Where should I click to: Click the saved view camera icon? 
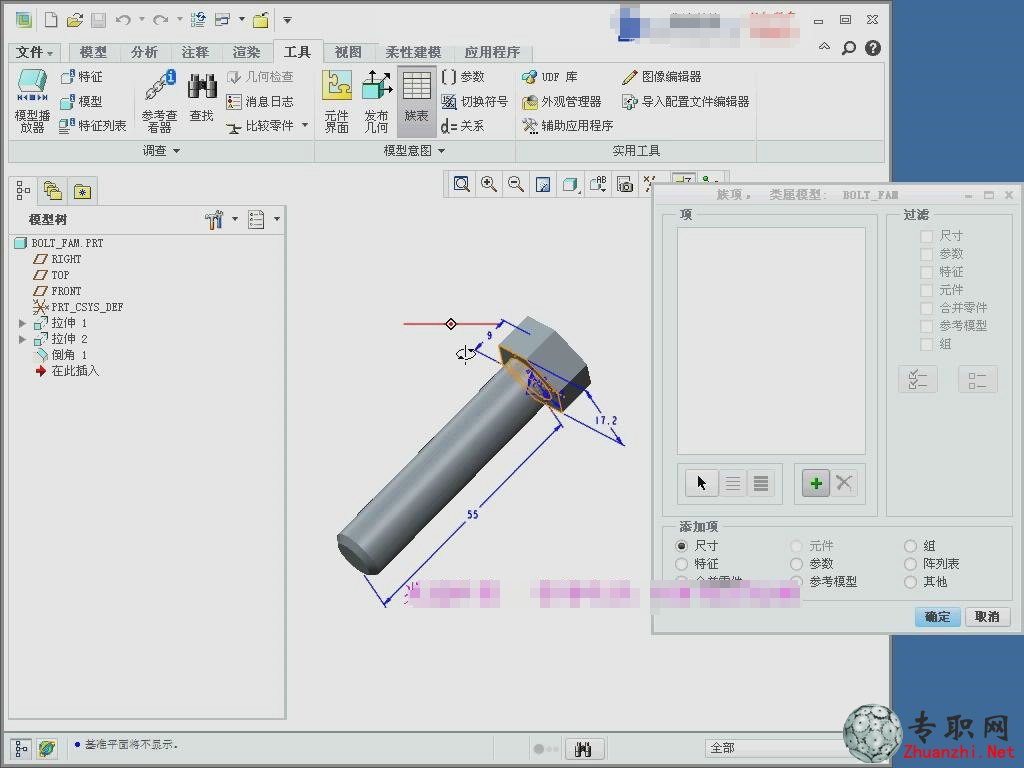[625, 184]
